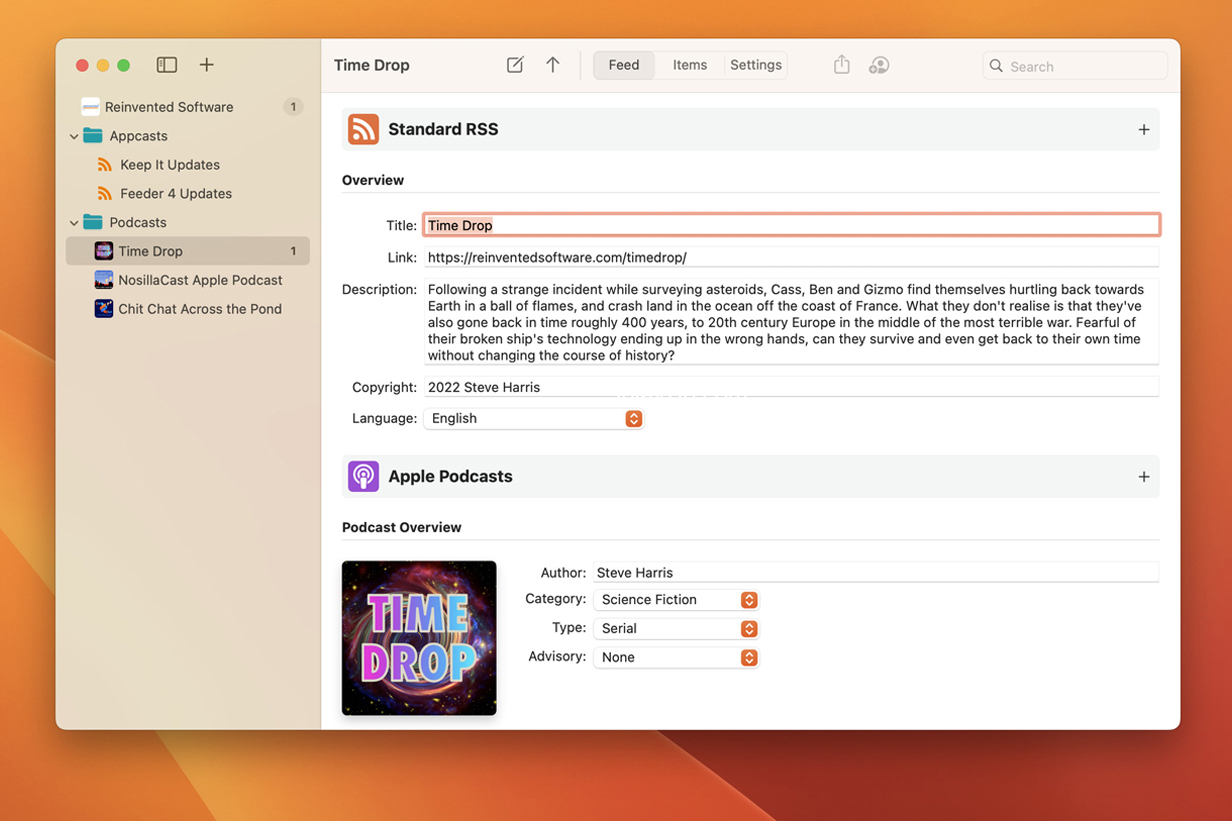Image resolution: width=1232 pixels, height=821 pixels.
Task: Click the Keep It Updates RSS icon
Action: (104, 165)
